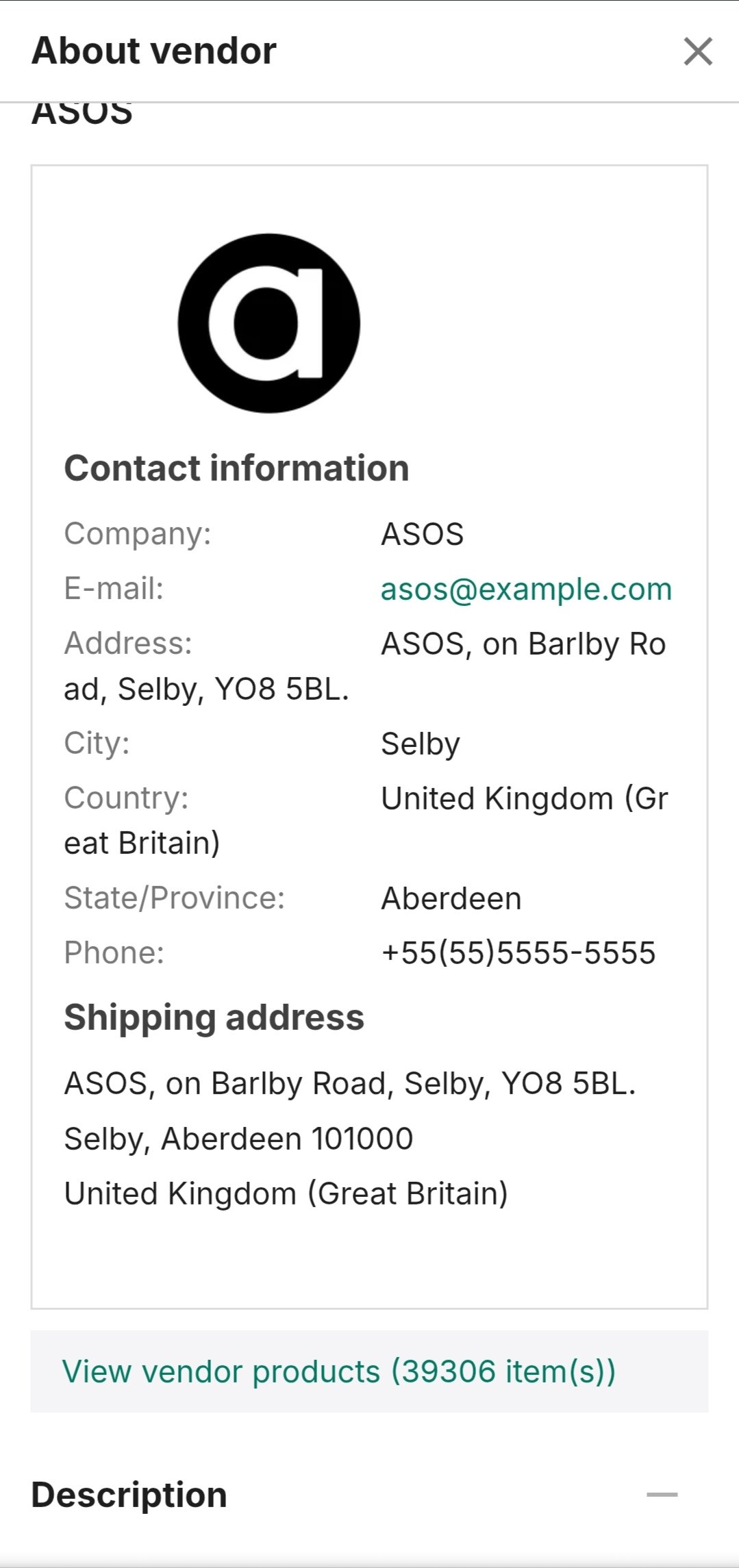Click the About vendor panel title
The width and height of the screenshot is (739, 1568).
(154, 51)
